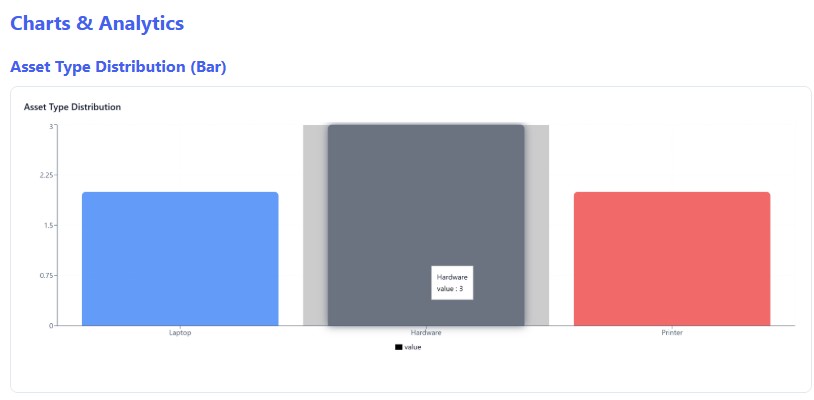Click the Charts & Analytics heading
This screenshot has height=400, width=814.
click(97, 23)
